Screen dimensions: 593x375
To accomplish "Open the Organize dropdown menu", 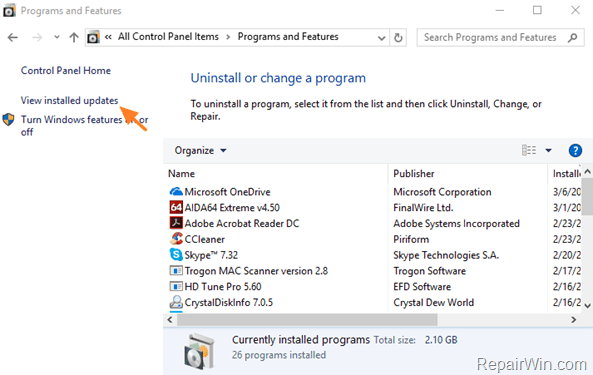I will pos(200,150).
